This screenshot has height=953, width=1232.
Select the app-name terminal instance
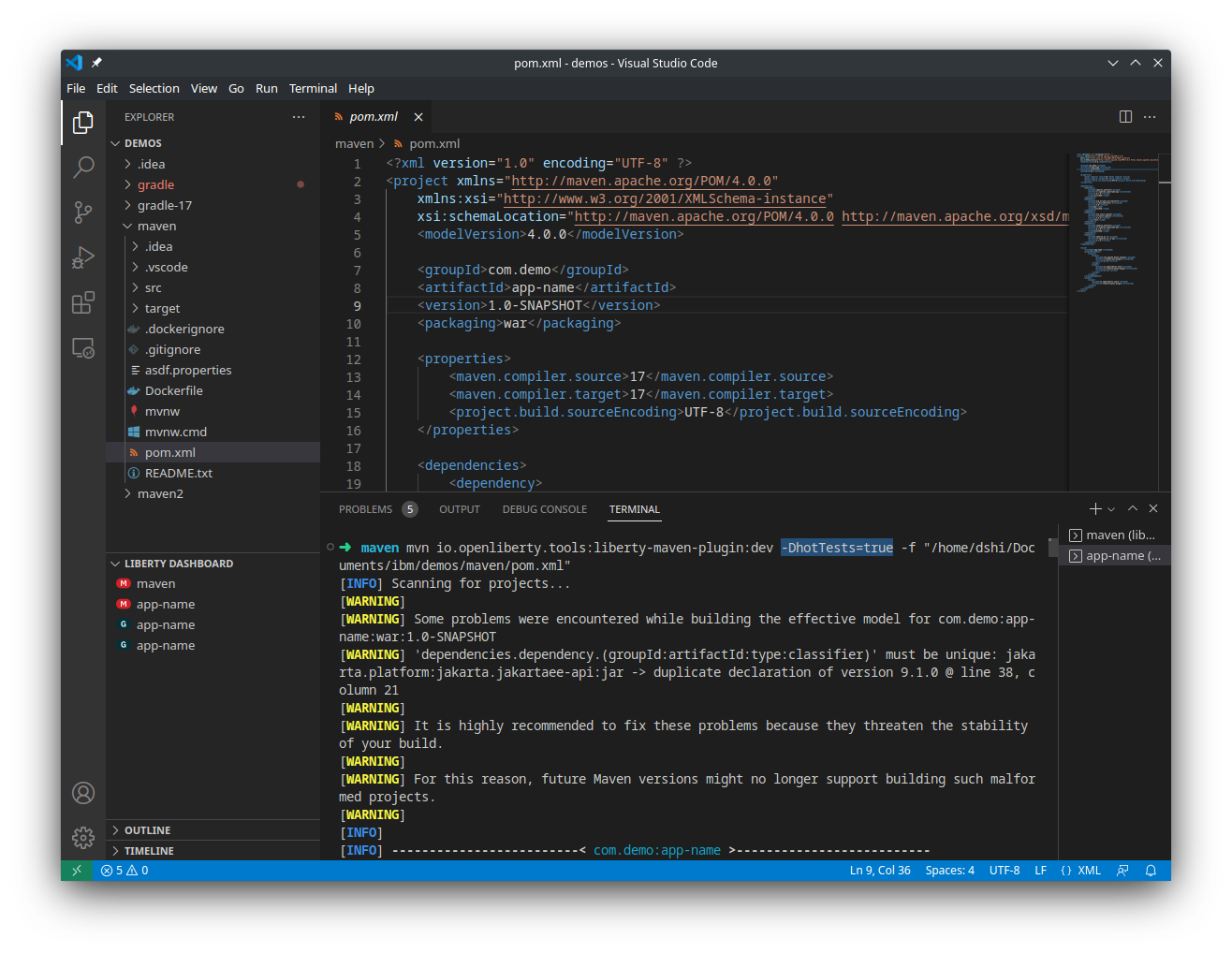click(x=1114, y=556)
